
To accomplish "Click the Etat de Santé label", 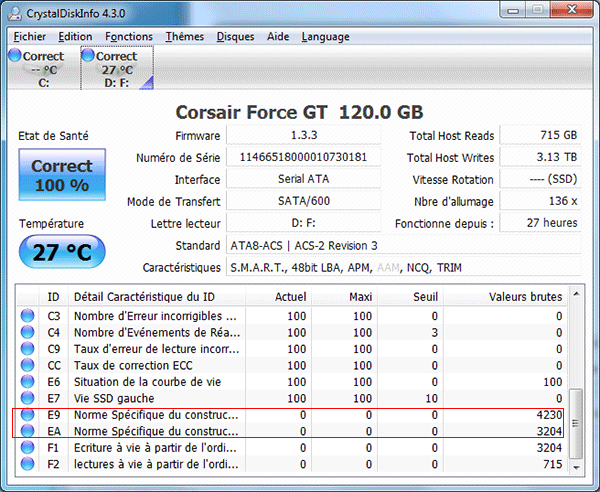I will [53, 136].
